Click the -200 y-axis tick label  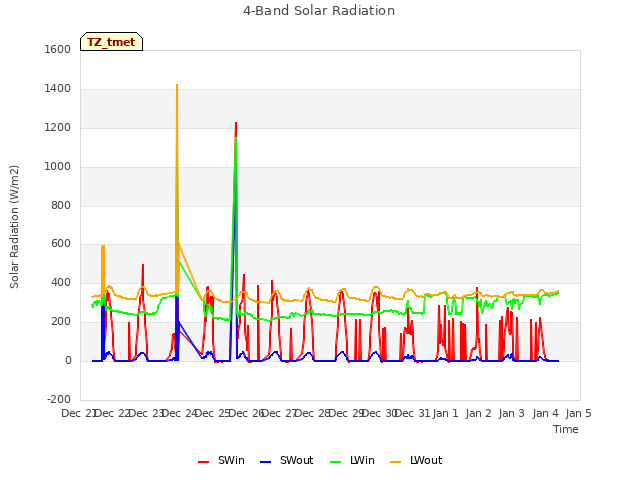(59, 399)
